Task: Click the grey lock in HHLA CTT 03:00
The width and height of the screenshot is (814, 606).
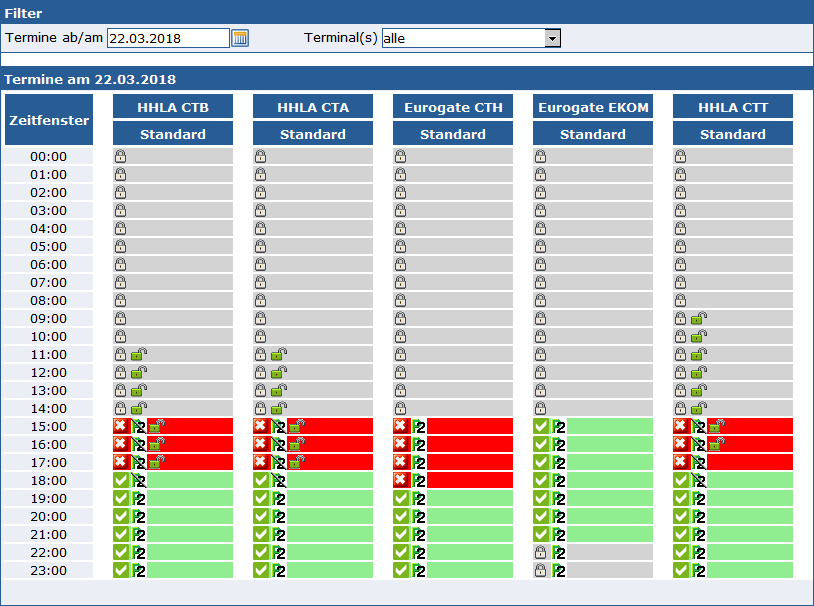Action: pos(680,210)
